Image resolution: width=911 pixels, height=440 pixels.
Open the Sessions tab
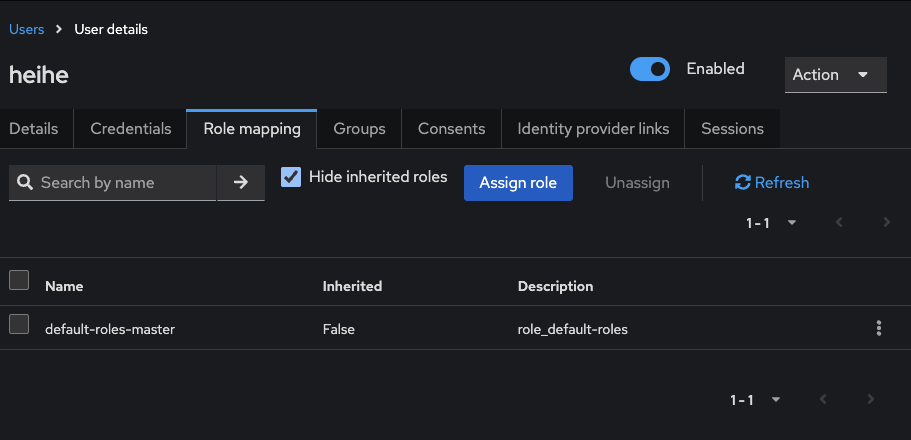coord(732,129)
